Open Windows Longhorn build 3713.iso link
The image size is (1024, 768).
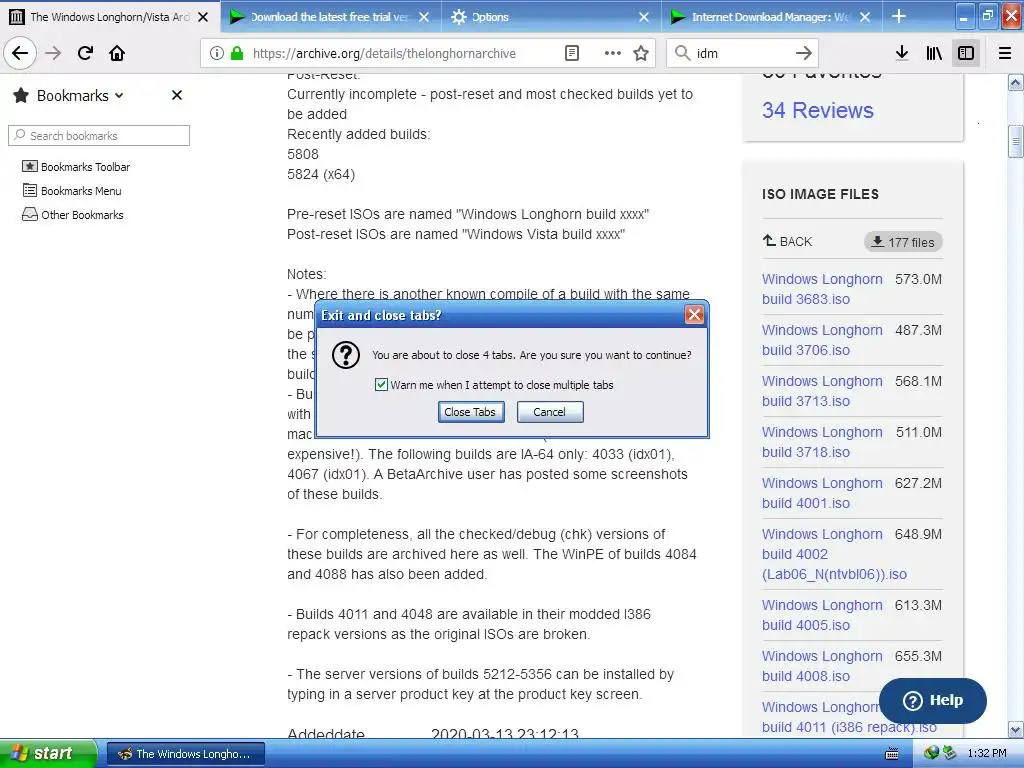tap(822, 391)
